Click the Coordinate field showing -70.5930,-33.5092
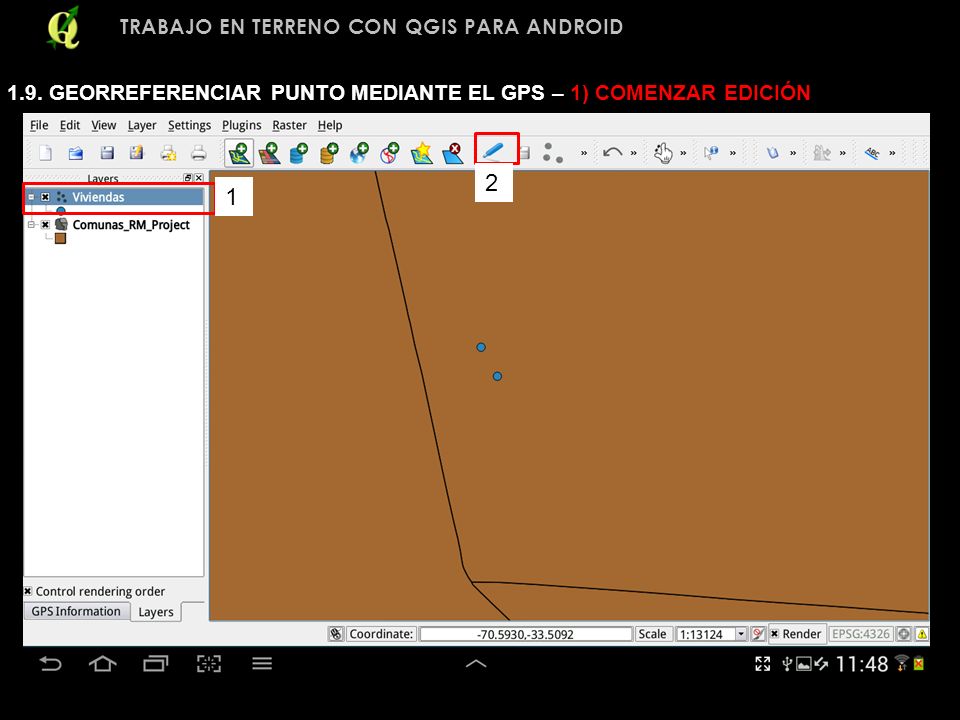The image size is (960, 720). tap(525, 634)
